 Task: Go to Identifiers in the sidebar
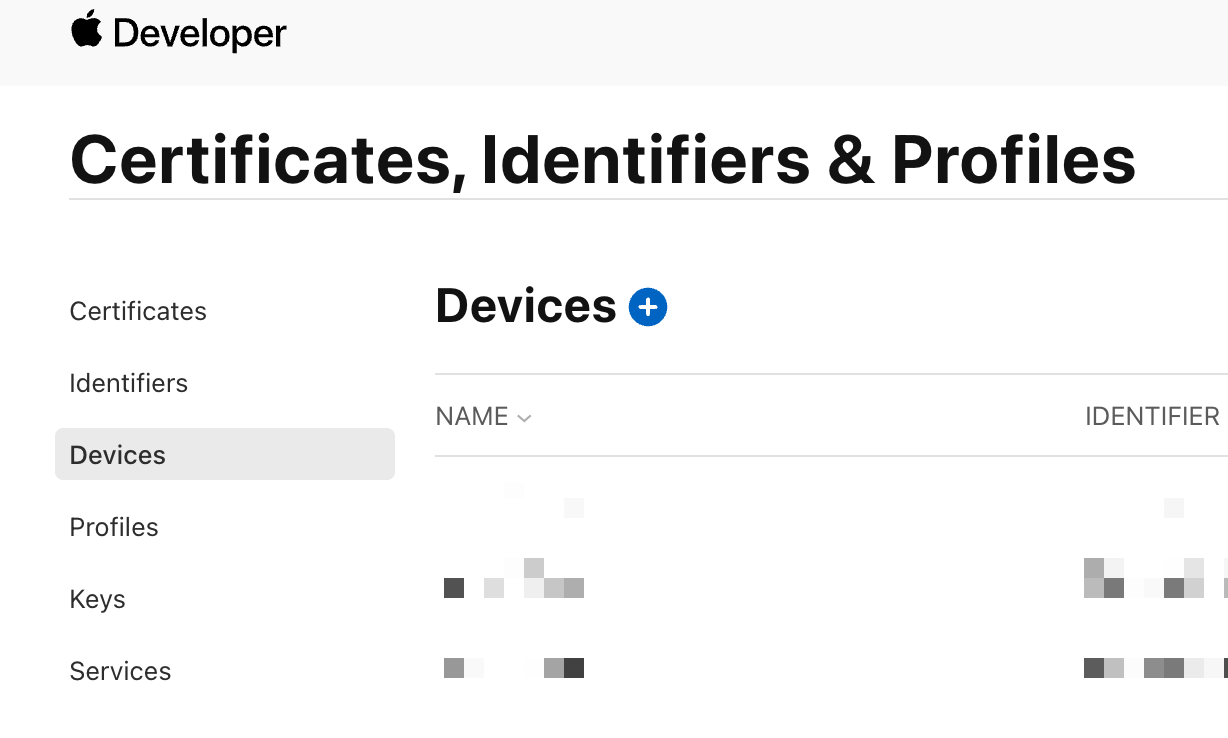click(128, 383)
